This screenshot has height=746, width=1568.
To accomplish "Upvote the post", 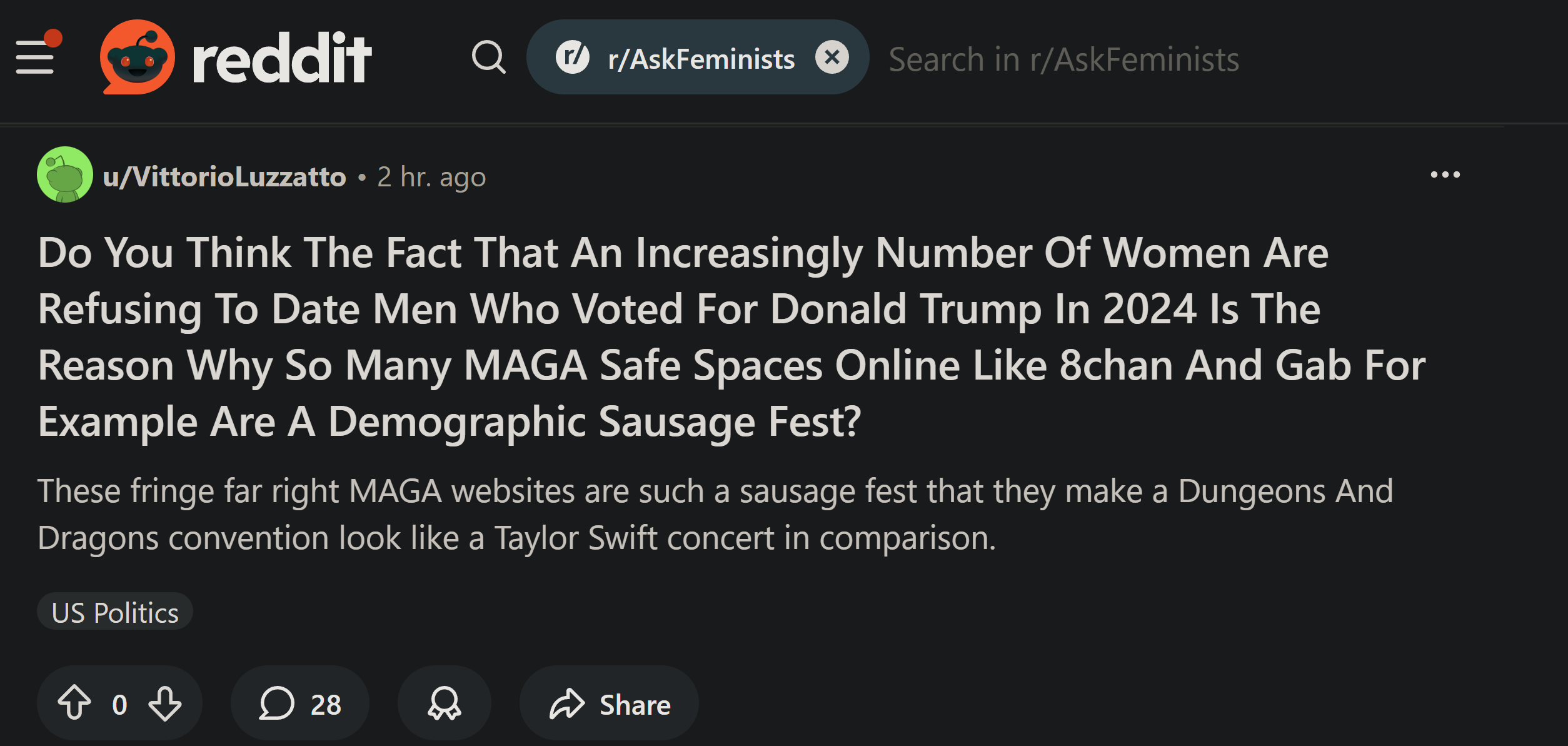I will (x=74, y=703).
